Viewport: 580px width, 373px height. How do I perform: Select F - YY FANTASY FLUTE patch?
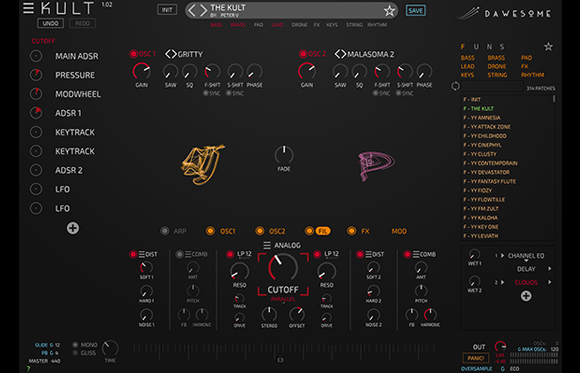[x=489, y=181]
